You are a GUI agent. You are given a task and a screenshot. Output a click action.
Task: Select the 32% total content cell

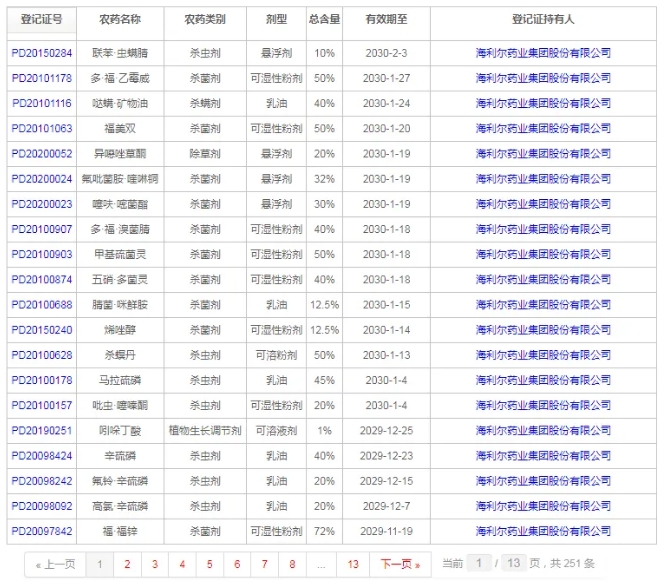[324, 179]
